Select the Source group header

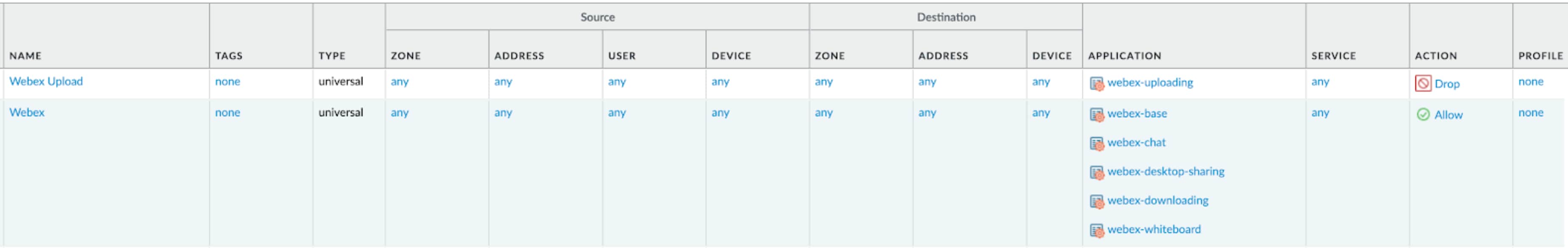point(597,17)
